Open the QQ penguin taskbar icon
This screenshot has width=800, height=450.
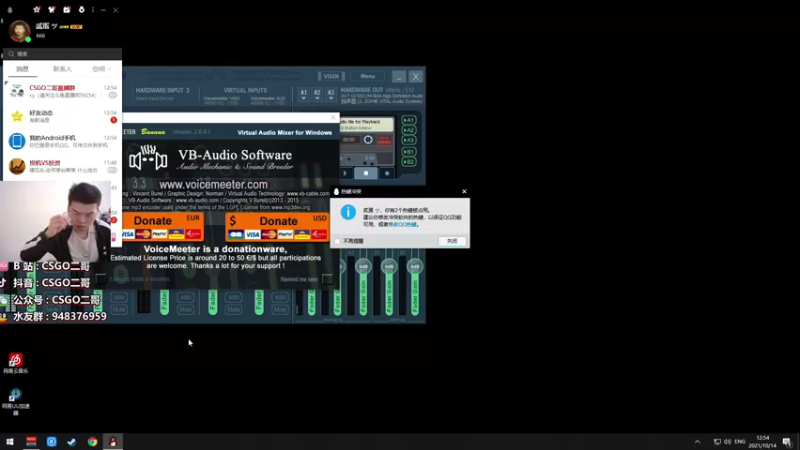(113, 442)
